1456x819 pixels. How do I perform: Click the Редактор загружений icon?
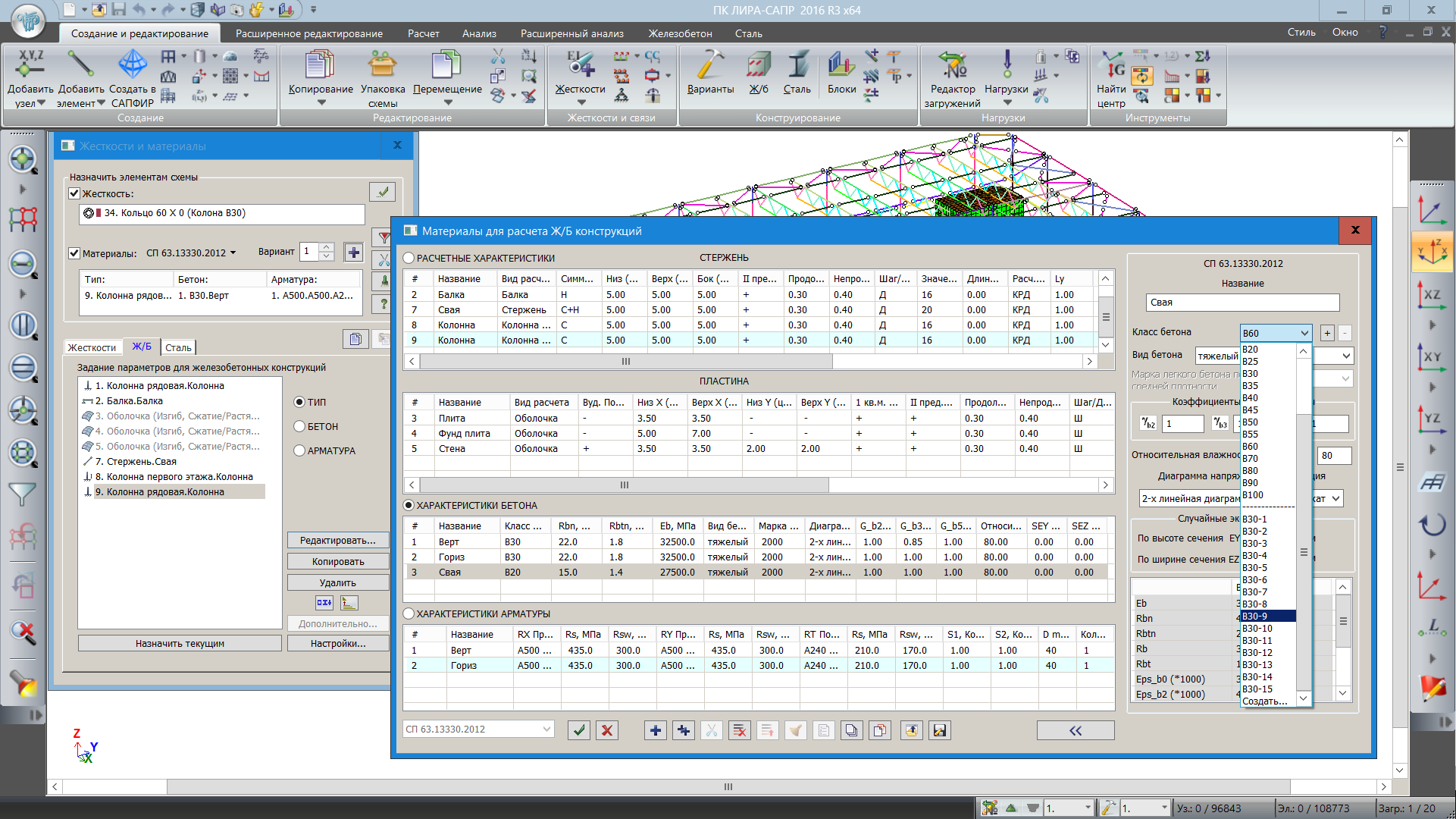tap(952, 67)
